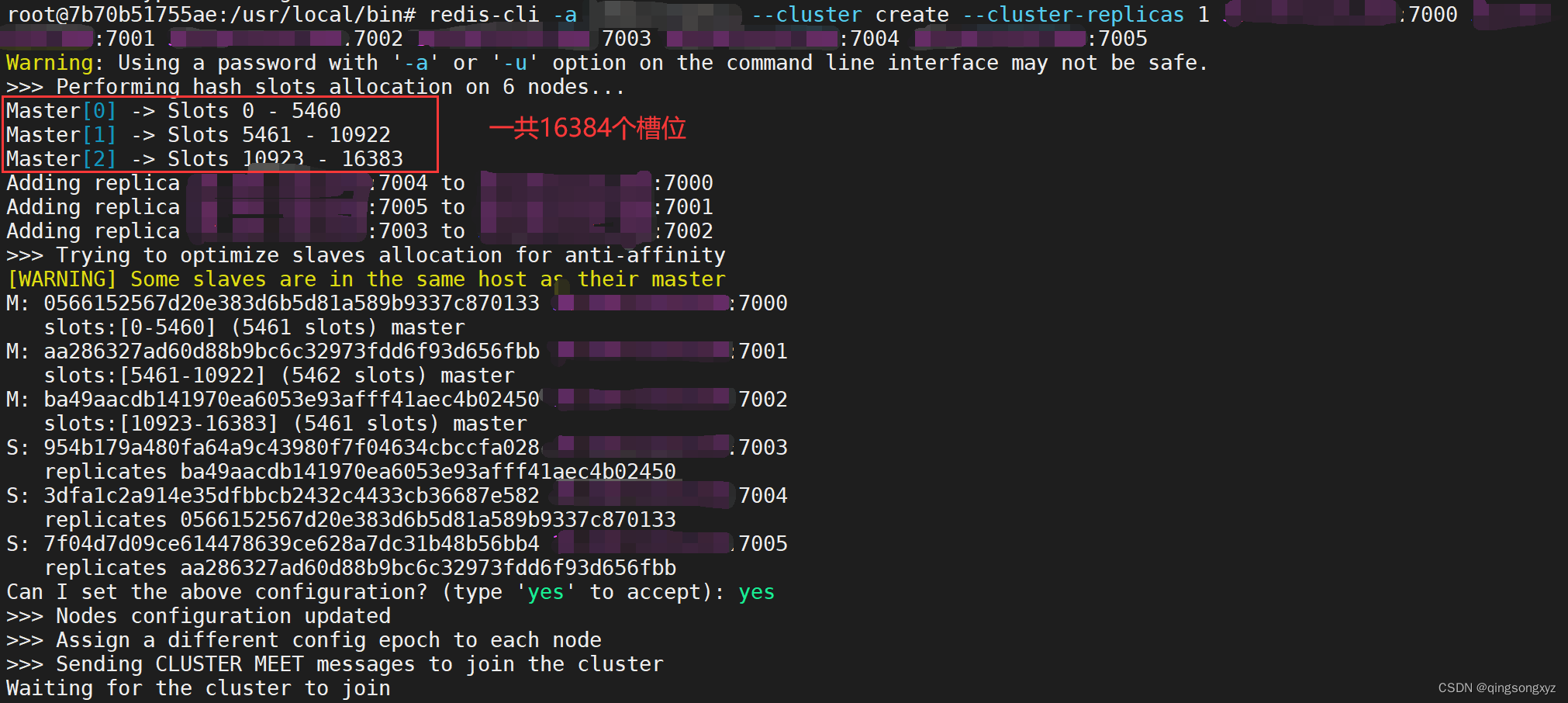Click the 'Sending CLUSTER MEET messages' line

pyautogui.click(x=335, y=664)
